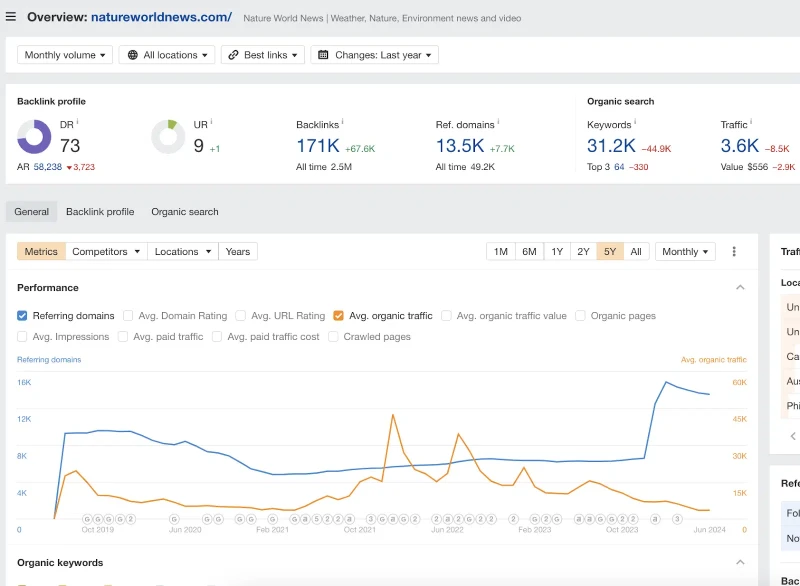Click AR value 58,238
The image size is (800, 586).
click(x=47, y=167)
